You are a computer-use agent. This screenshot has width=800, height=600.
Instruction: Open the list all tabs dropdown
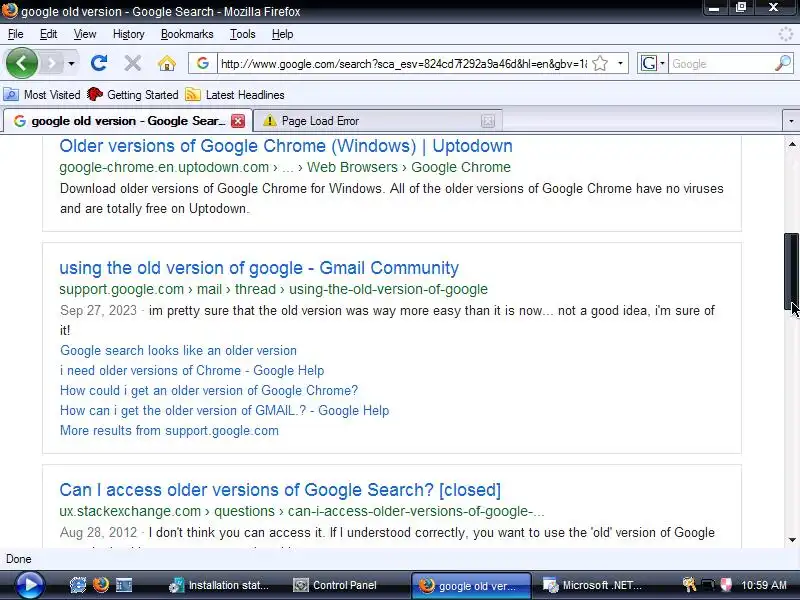click(791, 121)
